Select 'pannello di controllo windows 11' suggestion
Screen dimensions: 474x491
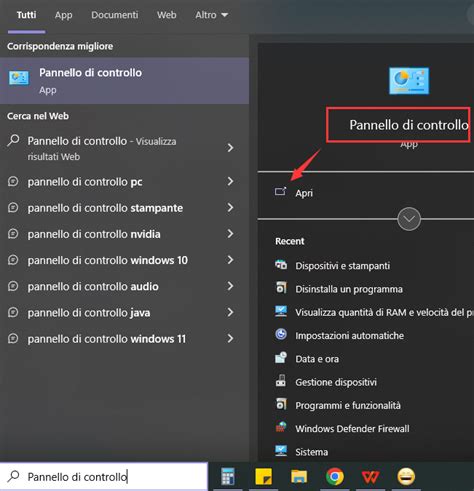107,339
